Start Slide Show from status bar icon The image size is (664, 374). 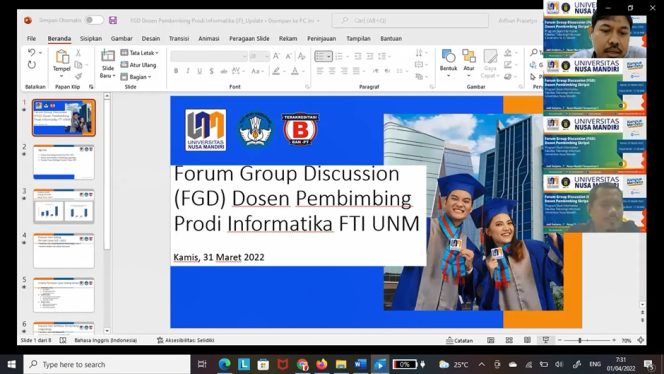click(546, 340)
